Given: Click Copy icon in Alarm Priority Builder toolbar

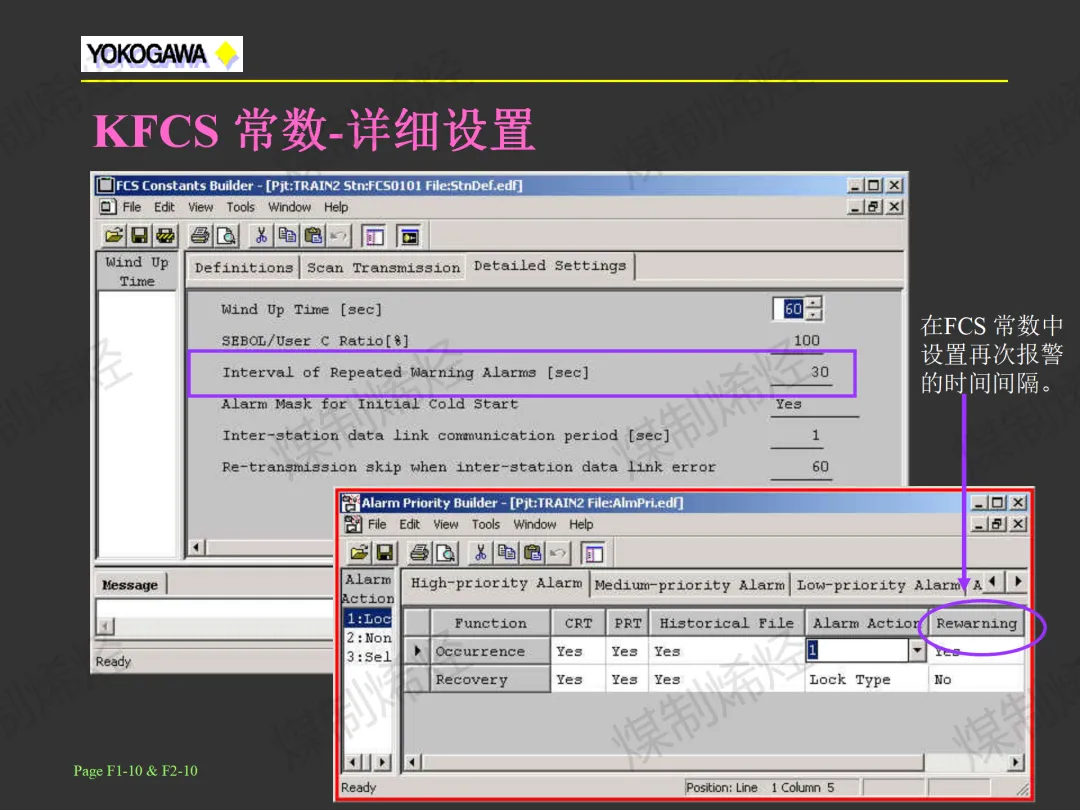Looking at the screenshot, I should click(506, 552).
